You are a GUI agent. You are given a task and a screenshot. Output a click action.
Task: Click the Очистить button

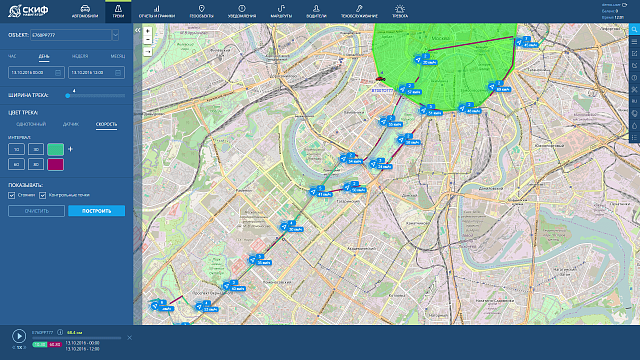[36, 211]
